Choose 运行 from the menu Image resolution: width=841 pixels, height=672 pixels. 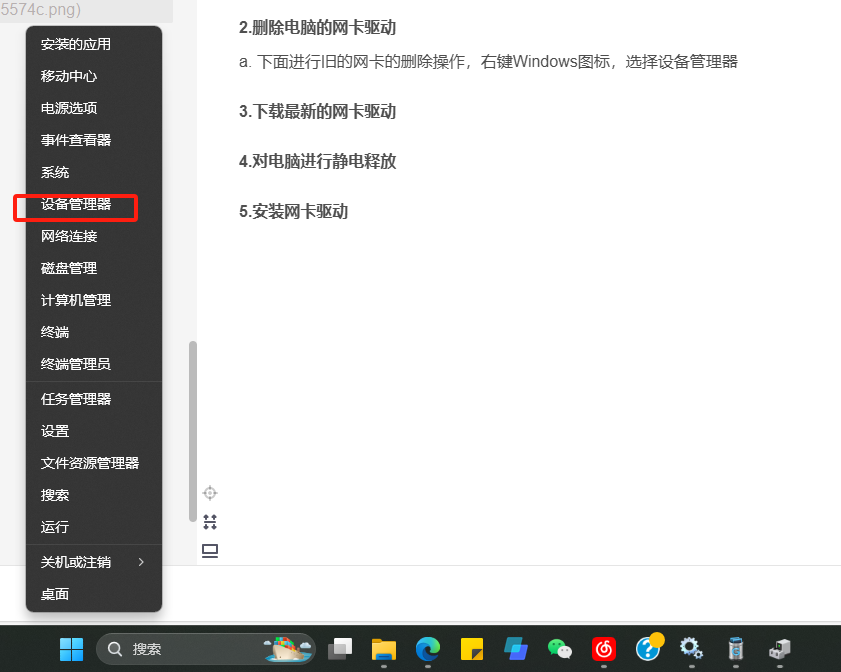click(x=94, y=527)
